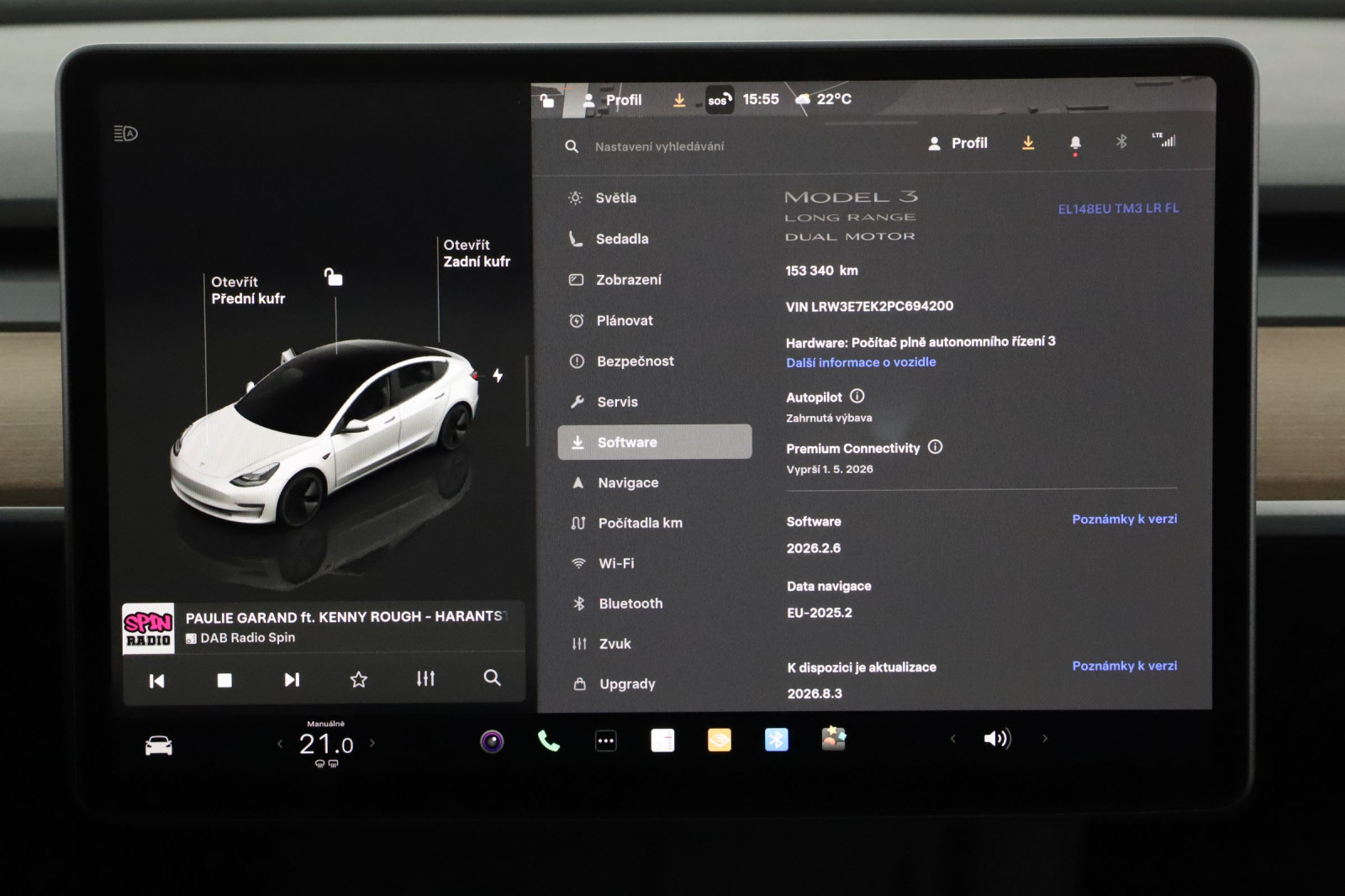
Task: Select Navigace in settings menu
Action: 627,482
